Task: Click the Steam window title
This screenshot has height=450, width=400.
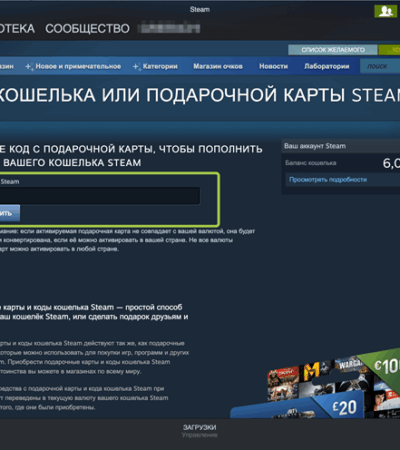Action: click(x=200, y=10)
